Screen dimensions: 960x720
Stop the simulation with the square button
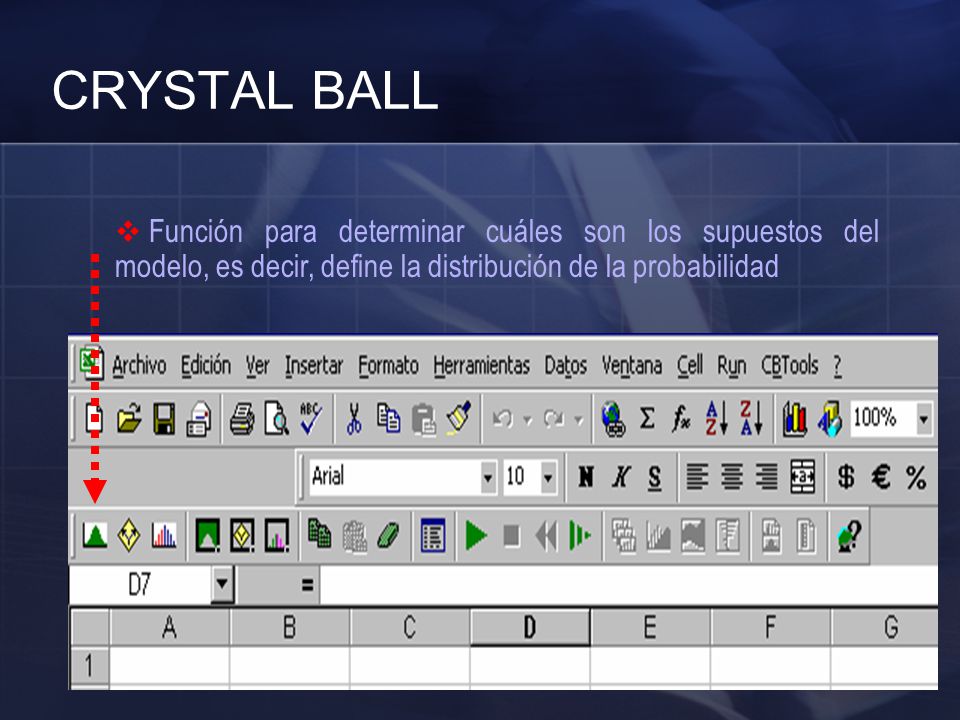511,536
